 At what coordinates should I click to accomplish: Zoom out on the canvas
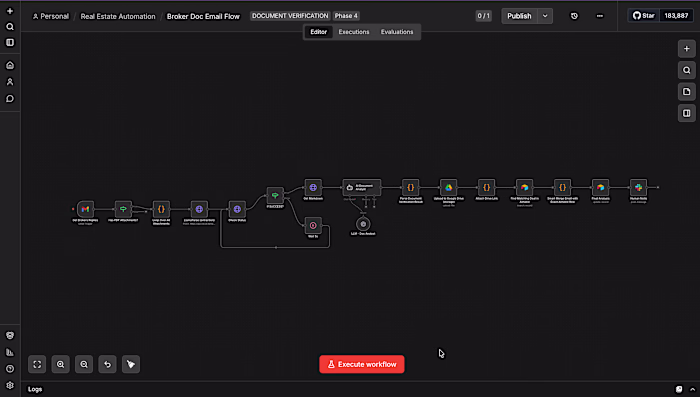pyautogui.click(x=84, y=364)
